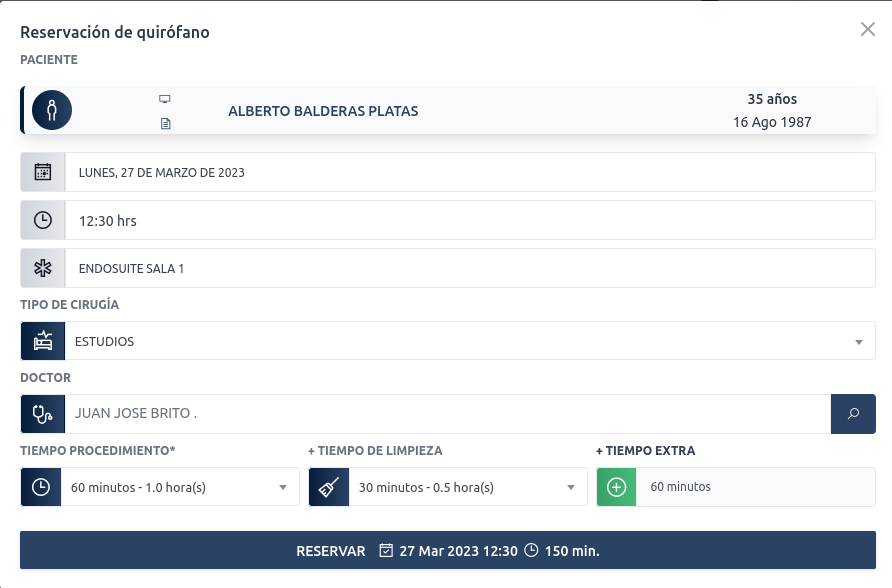Select the Alberto Balderas Platas patient name

click(x=323, y=111)
